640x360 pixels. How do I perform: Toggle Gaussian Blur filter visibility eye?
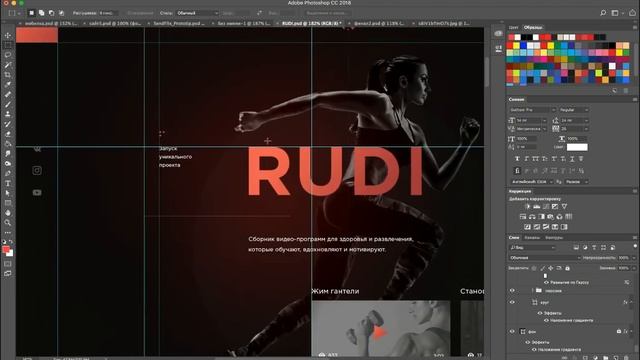point(546,282)
